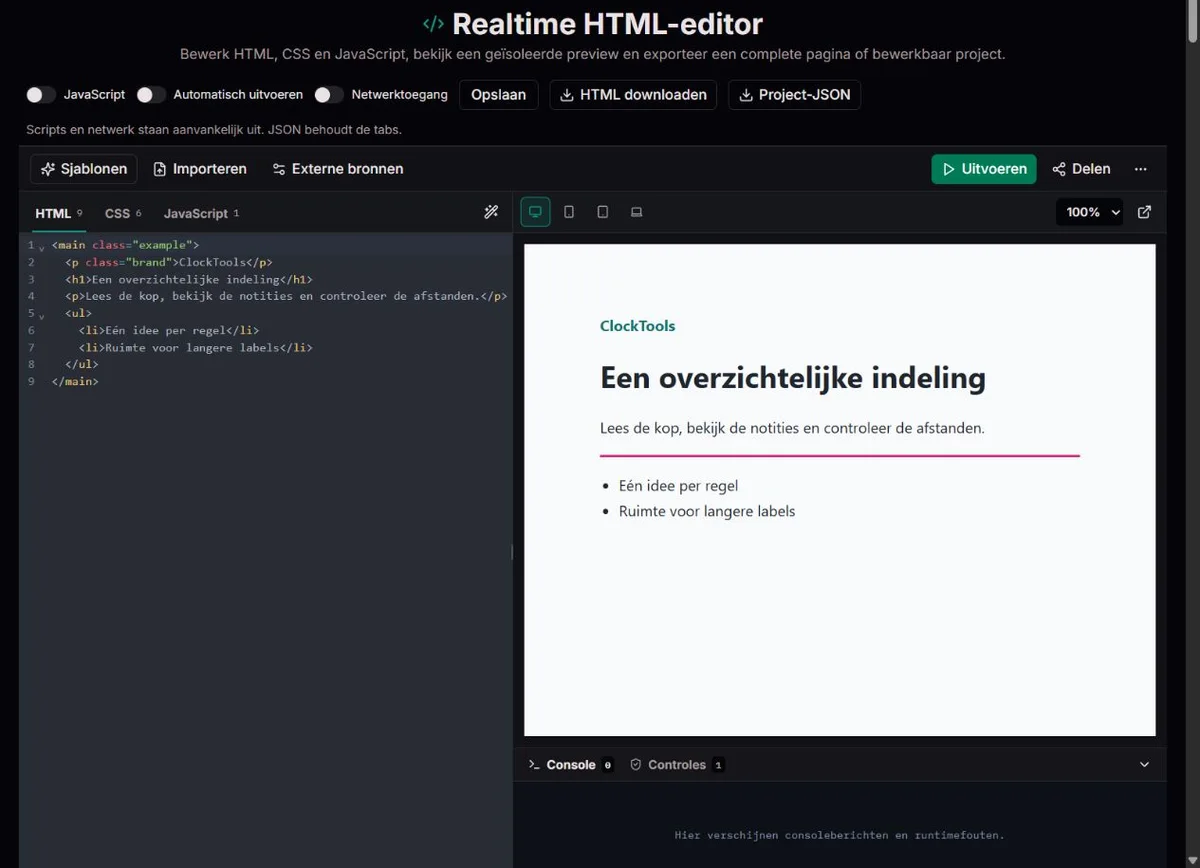Export via Project-JSON button
Screen dimensions: 1200x868
tap(794, 95)
